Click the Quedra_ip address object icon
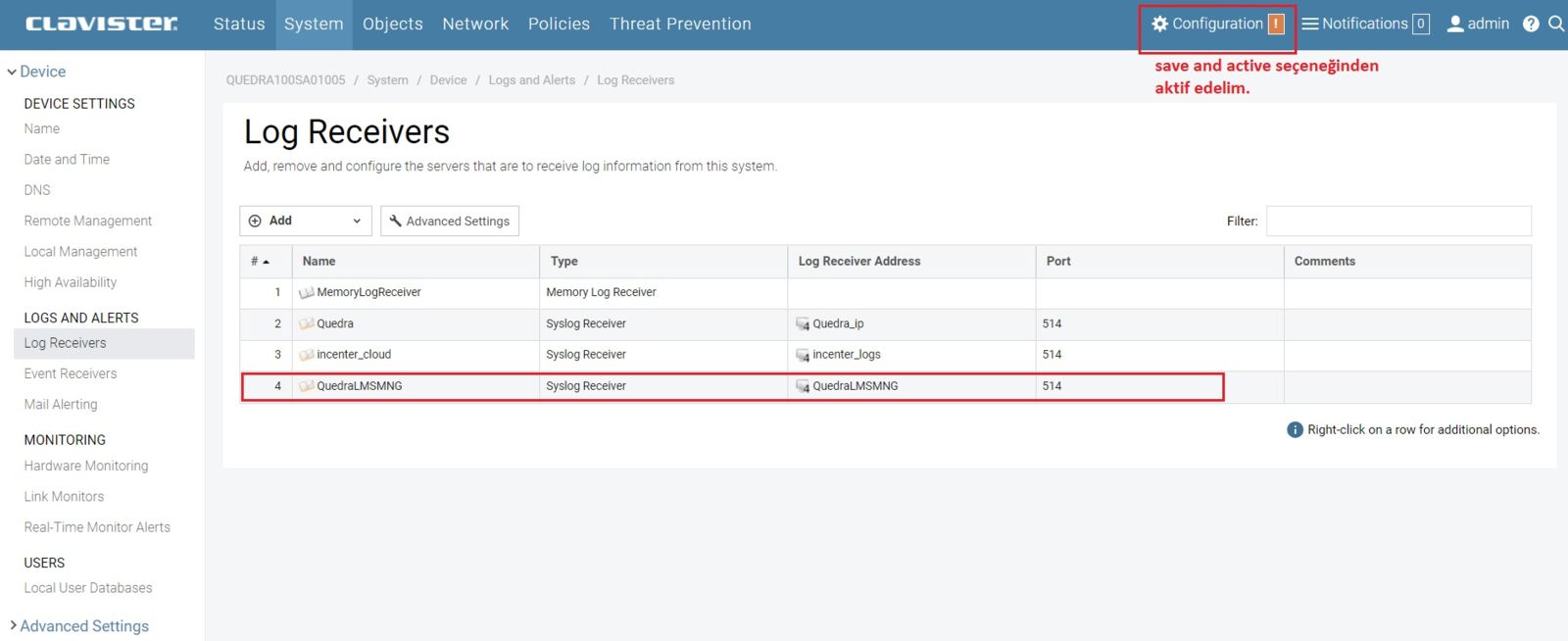This screenshot has width=1568, height=641. [x=803, y=323]
